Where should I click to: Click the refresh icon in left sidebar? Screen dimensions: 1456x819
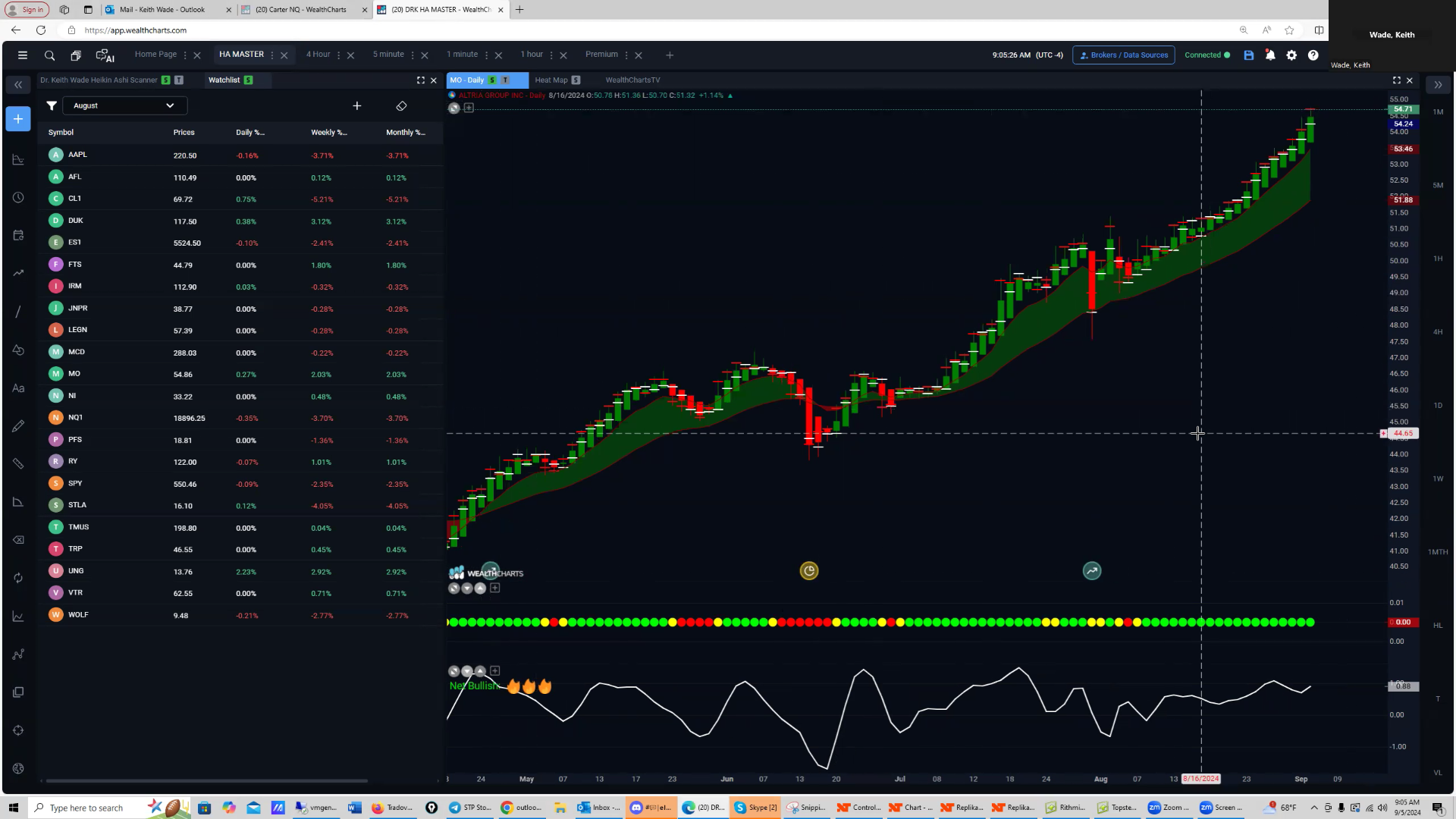click(x=18, y=578)
